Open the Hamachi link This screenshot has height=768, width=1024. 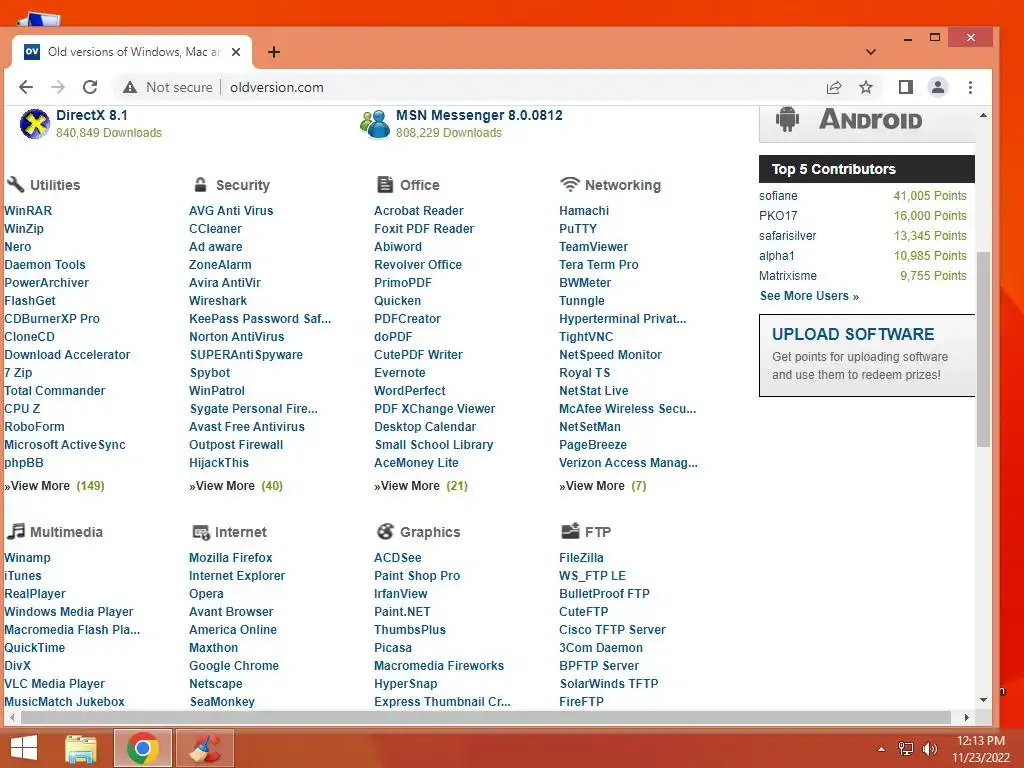pos(584,211)
